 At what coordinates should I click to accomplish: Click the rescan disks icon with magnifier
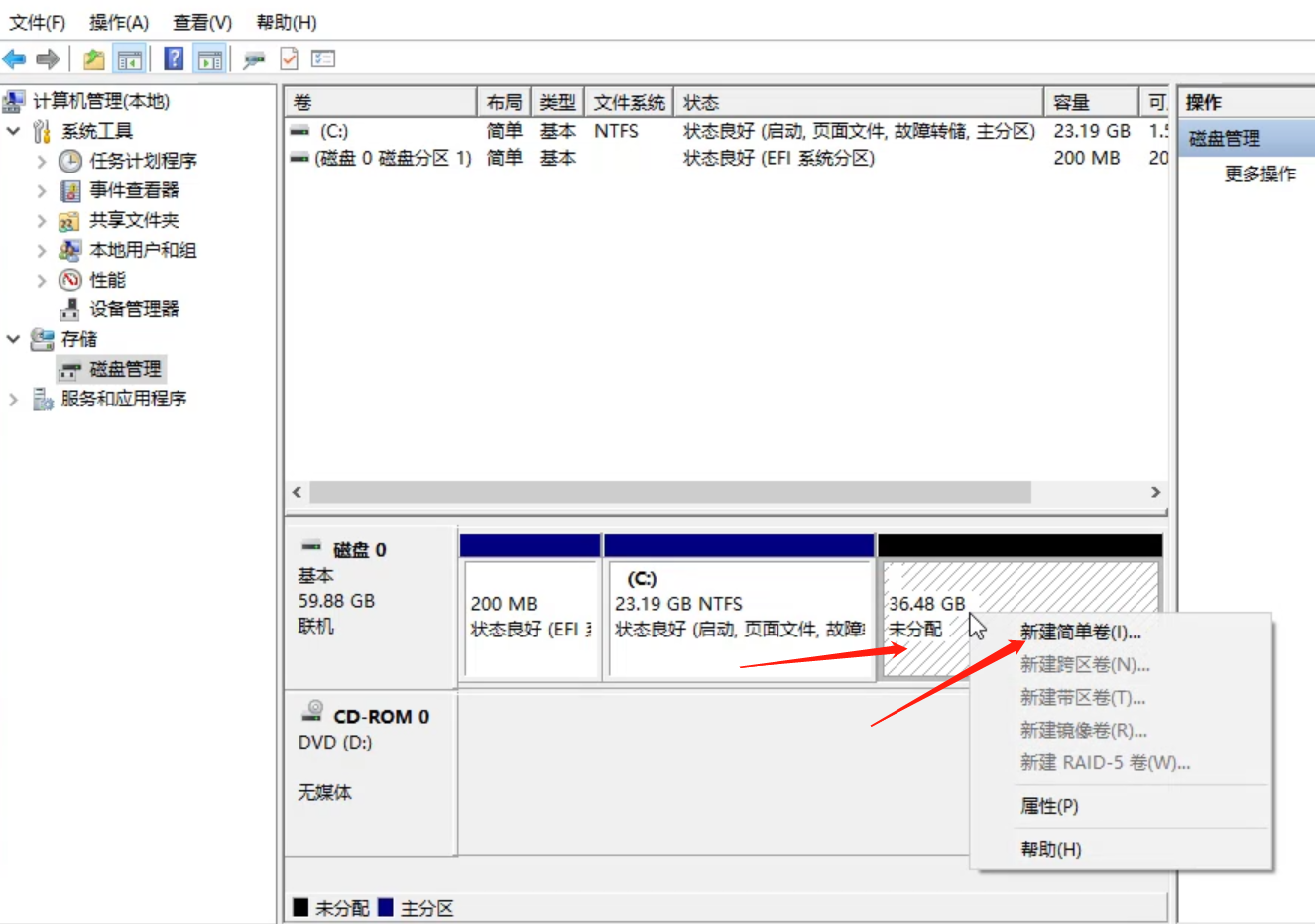pos(254,59)
